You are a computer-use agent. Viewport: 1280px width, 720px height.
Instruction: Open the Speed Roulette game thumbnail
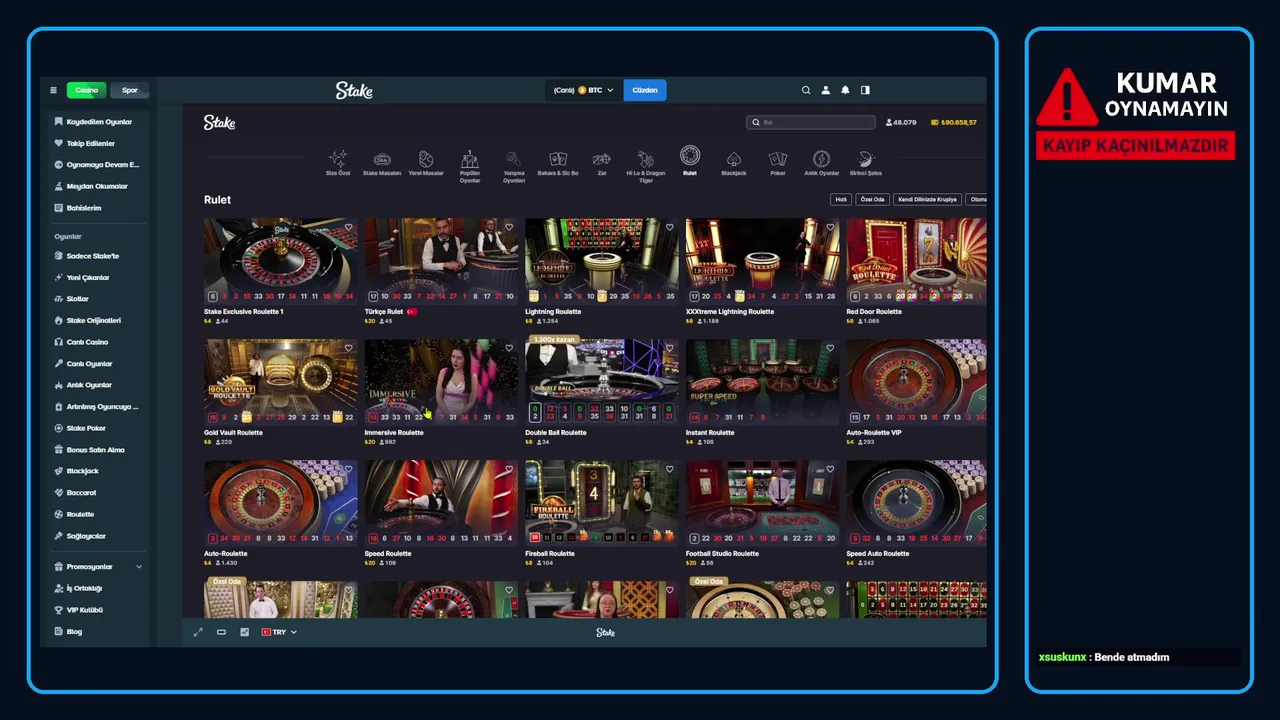click(x=441, y=503)
